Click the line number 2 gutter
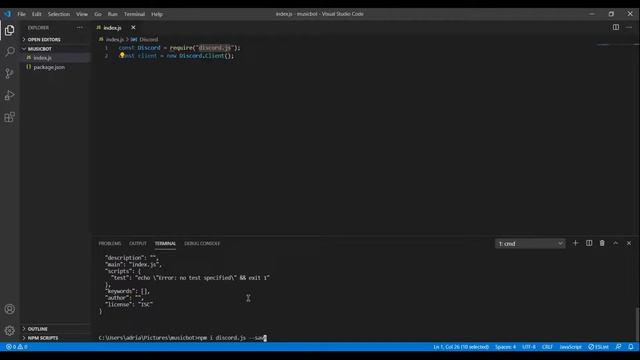This screenshot has height=360, width=640. [x=106, y=56]
